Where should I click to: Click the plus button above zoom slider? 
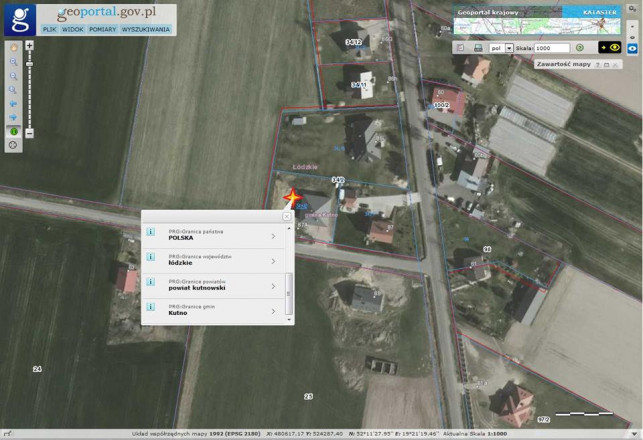[x=30, y=46]
